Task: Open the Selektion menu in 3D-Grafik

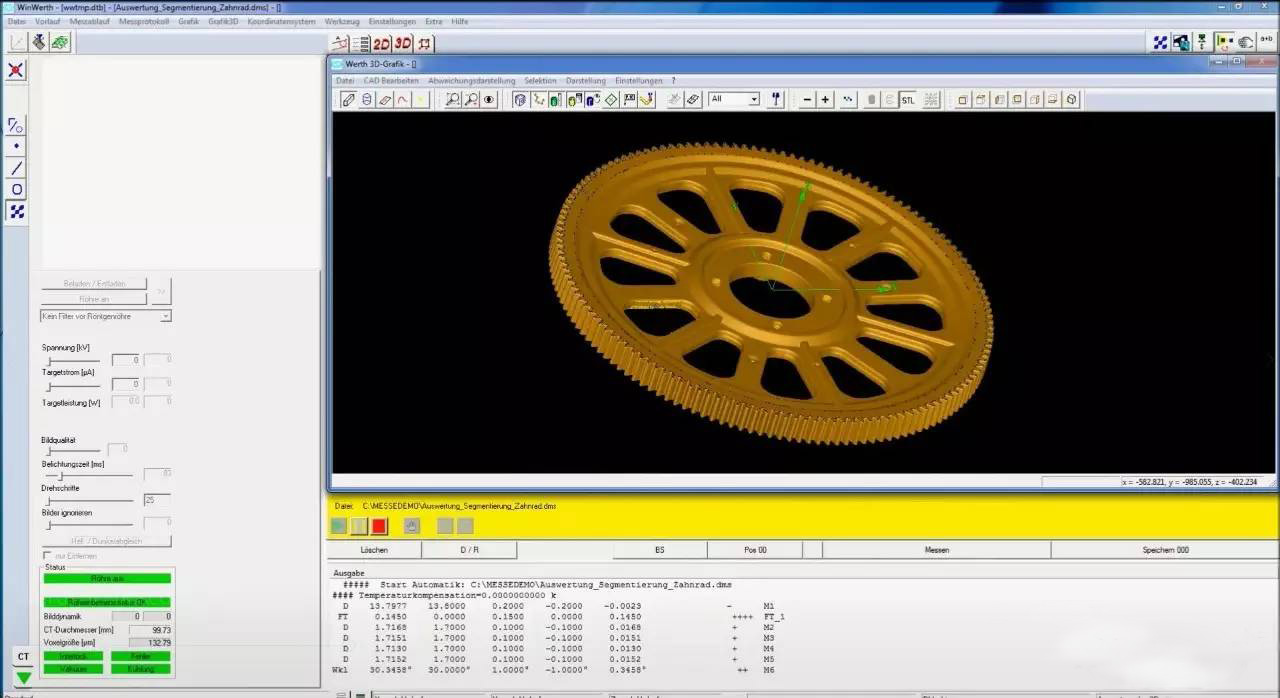Action: [540, 80]
